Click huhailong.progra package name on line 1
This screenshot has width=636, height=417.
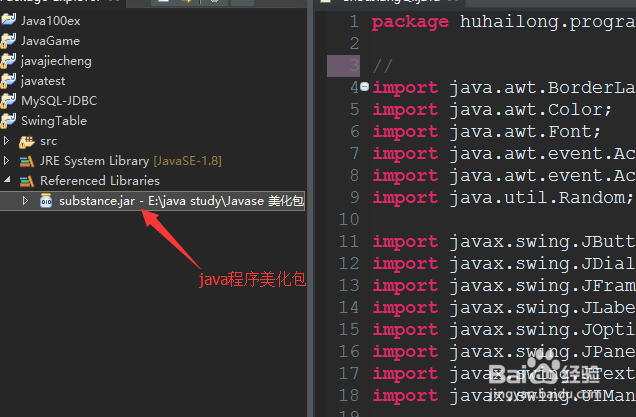click(548, 22)
